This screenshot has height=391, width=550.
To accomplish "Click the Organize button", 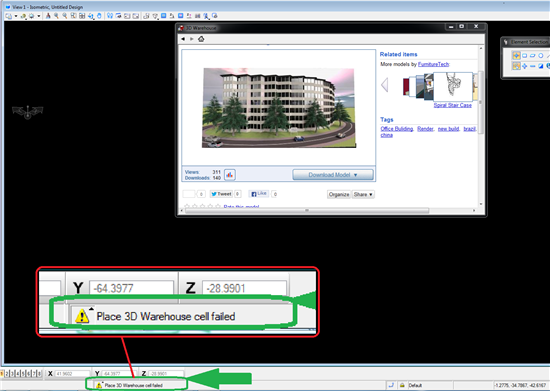I will click(338, 194).
